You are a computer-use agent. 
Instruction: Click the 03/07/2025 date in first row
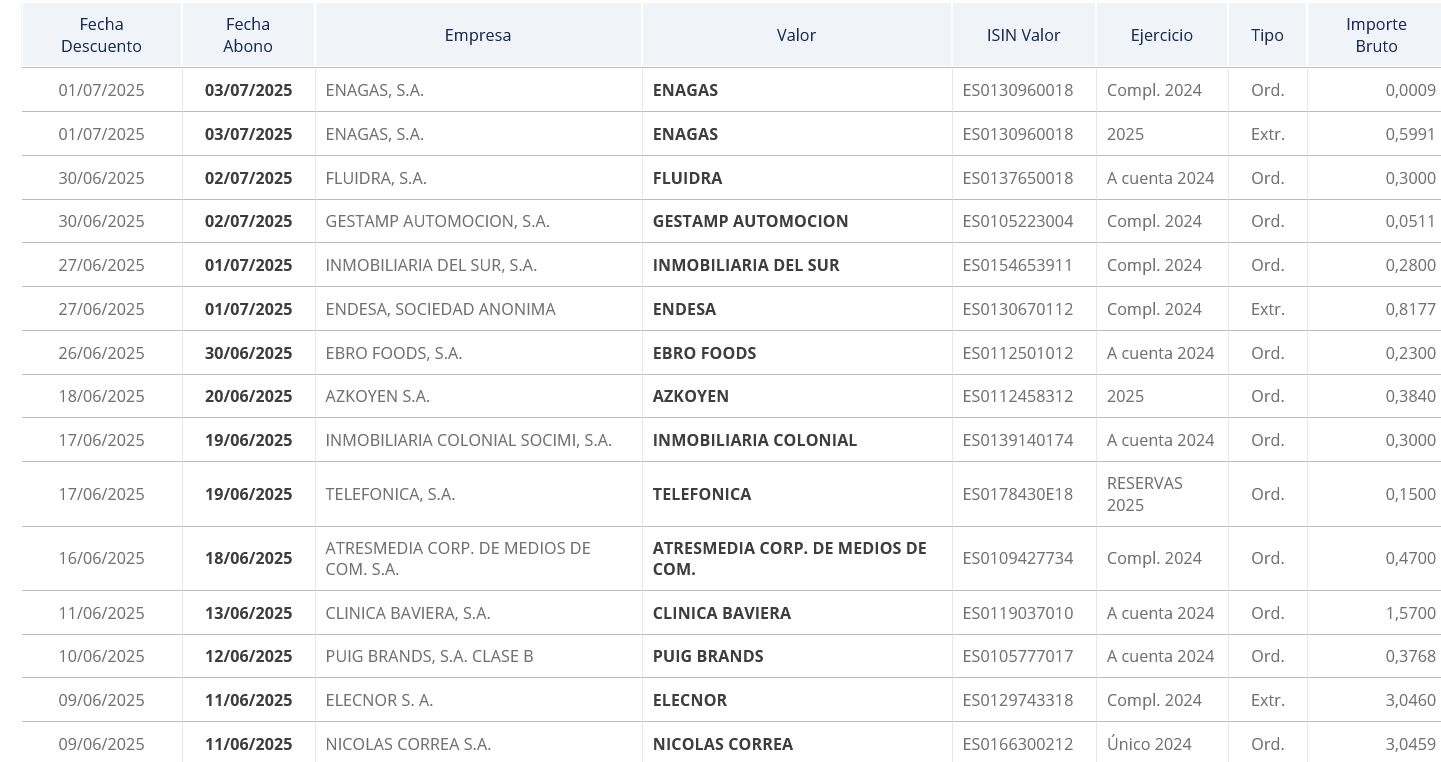248,90
